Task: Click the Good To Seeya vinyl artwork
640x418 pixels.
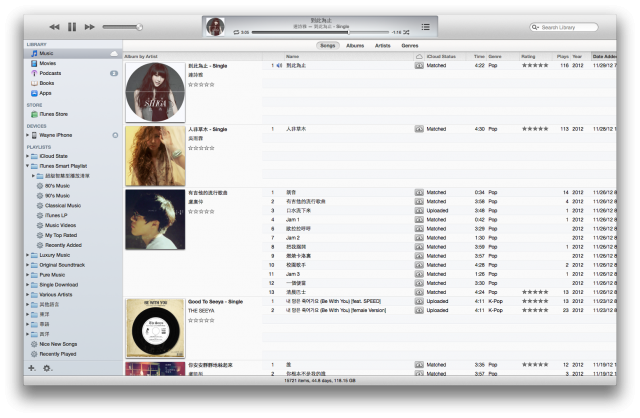Action: (x=155, y=328)
